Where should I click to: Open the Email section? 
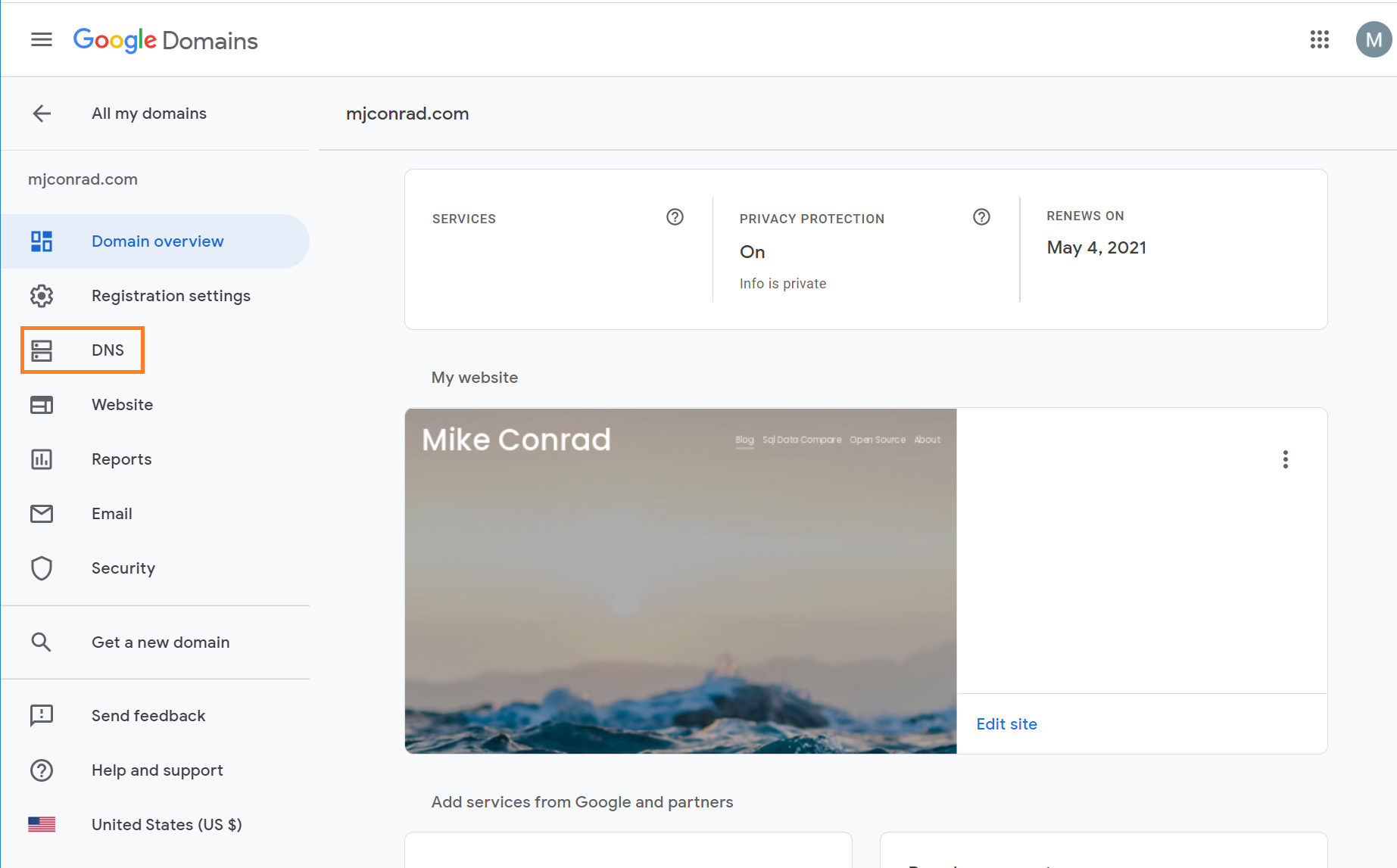[112, 514]
